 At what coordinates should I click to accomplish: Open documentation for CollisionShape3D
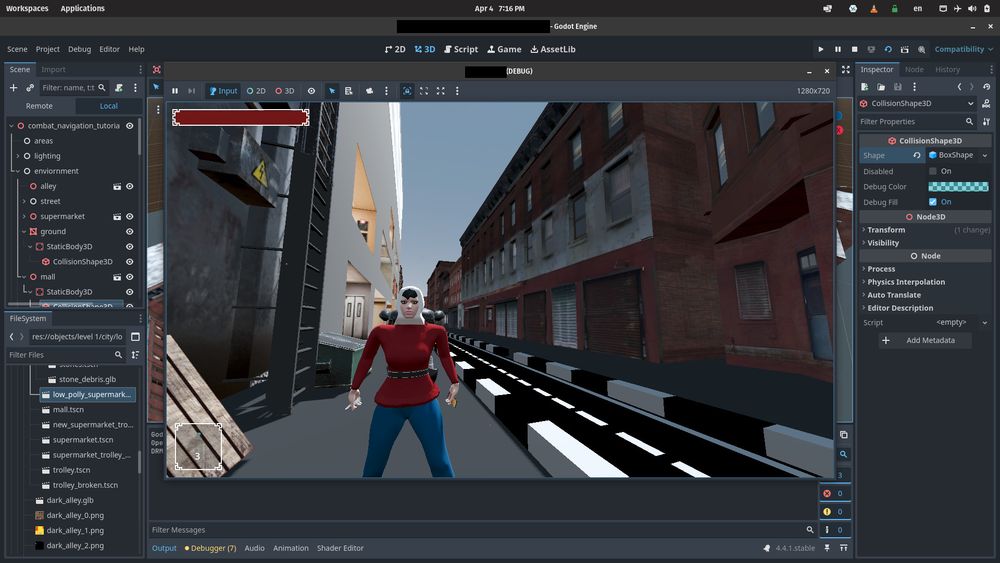click(x=987, y=103)
